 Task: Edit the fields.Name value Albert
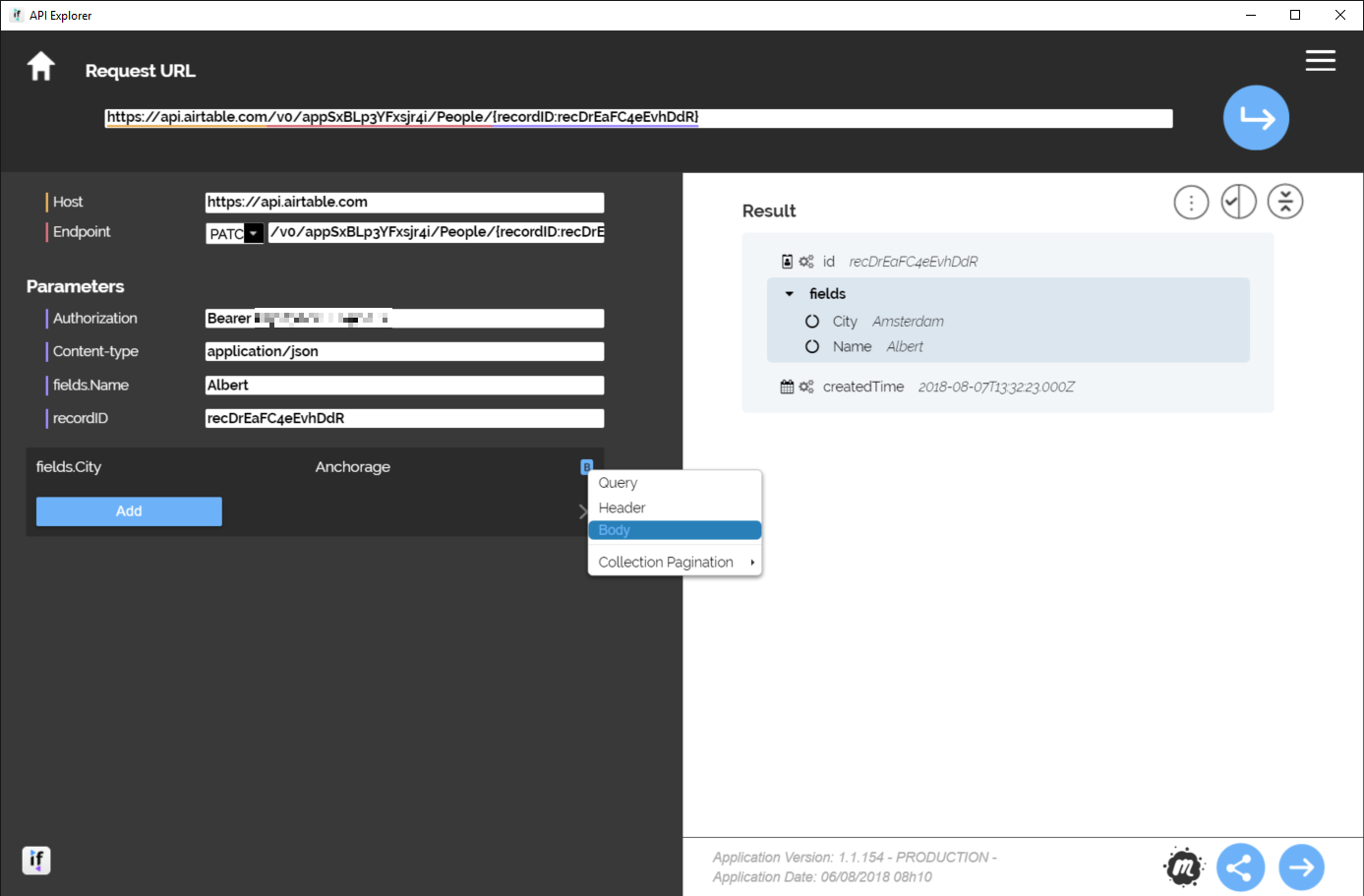point(404,386)
